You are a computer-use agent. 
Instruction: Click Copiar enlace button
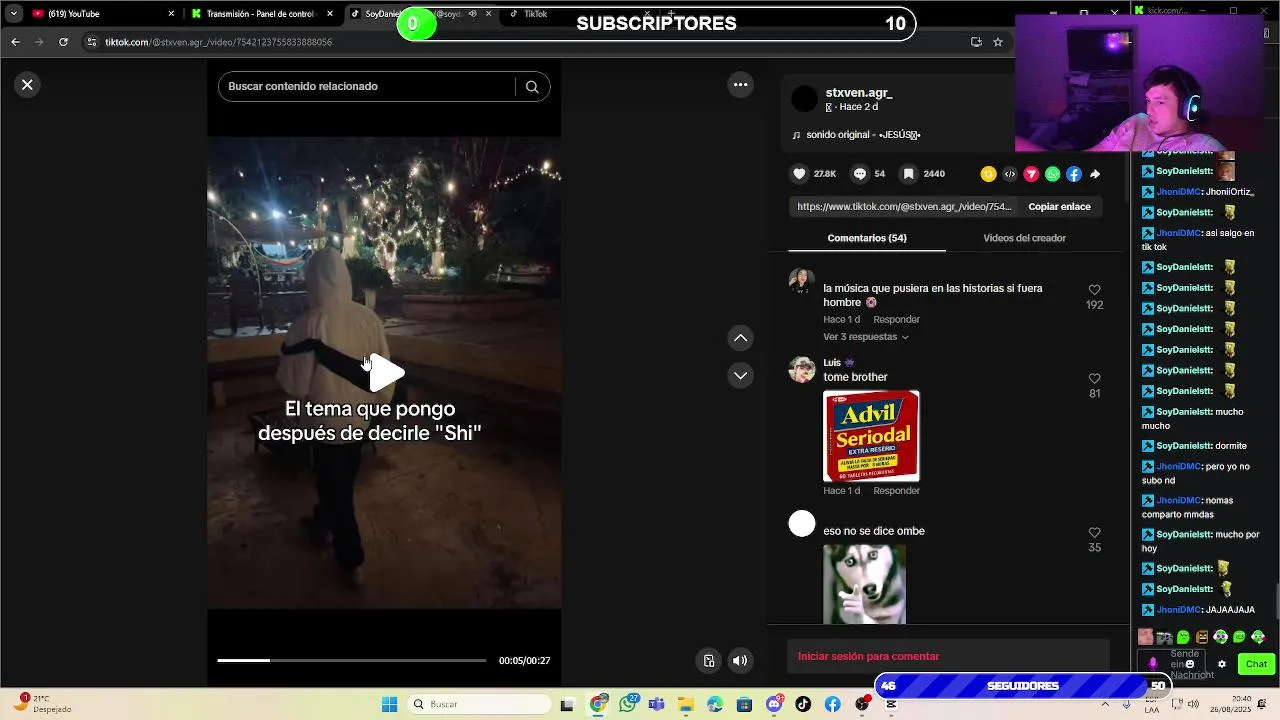[1059, 206]
